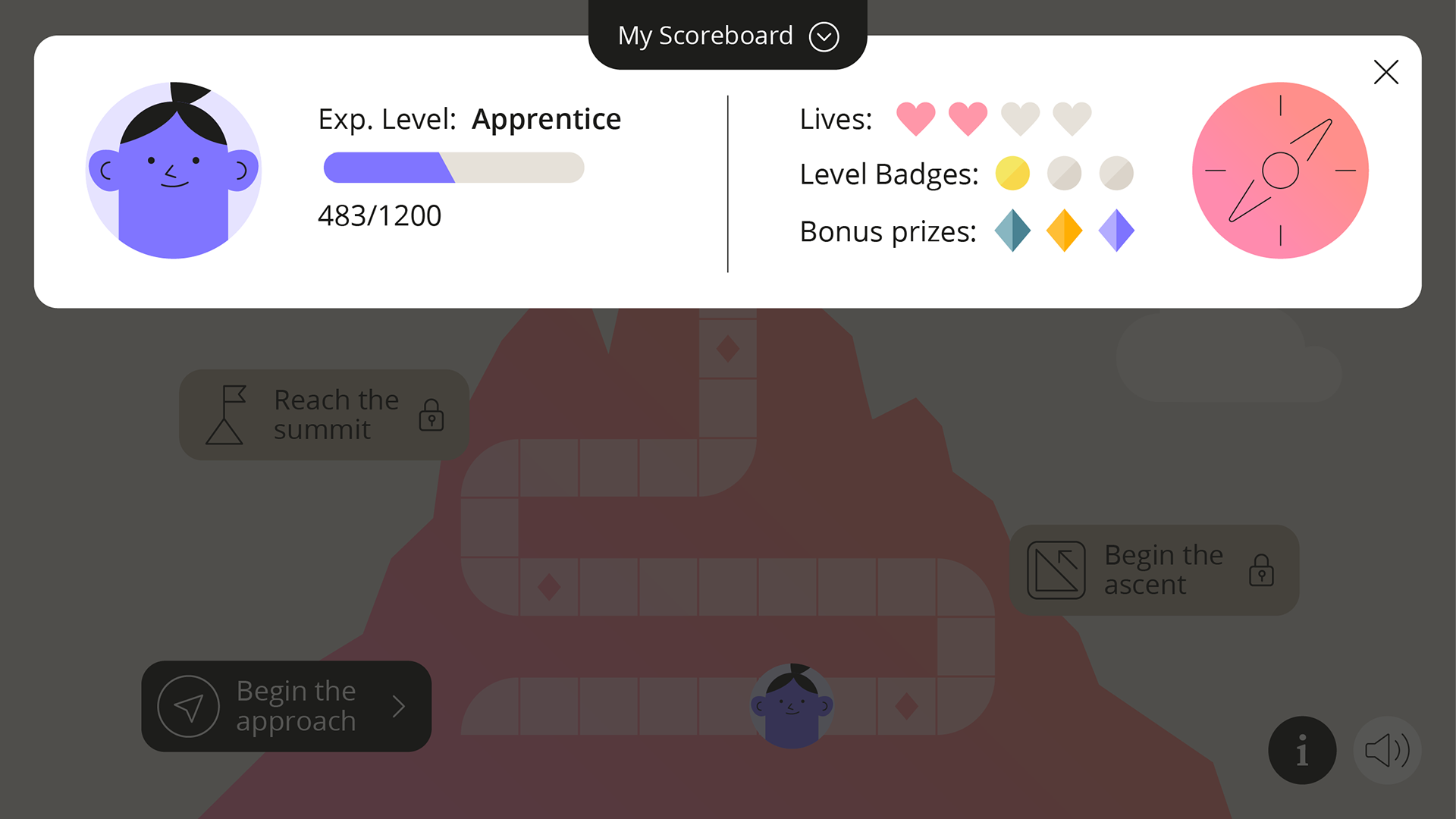Toggle the sound speaker icon
The width and height of the screenshot is (1456, 819).
tap(1387, 750)
